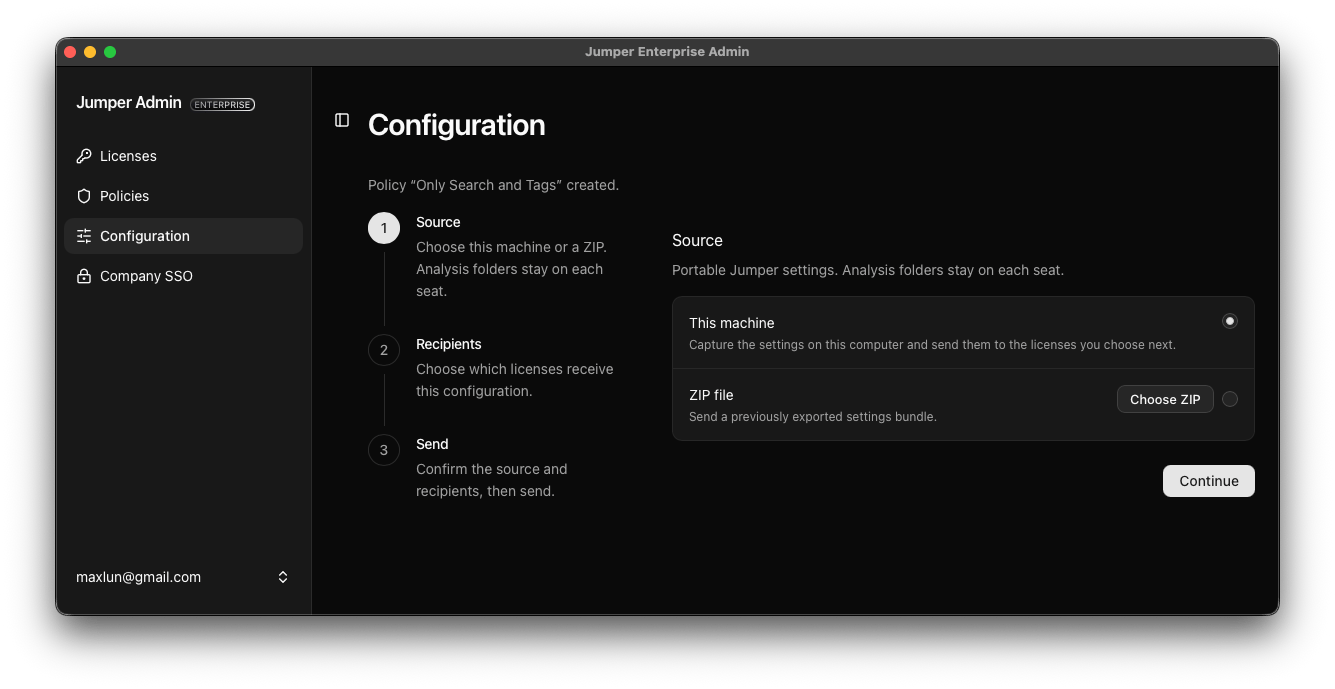Click the "Portable Jumper settings" description
1335x689 pixels.
pos(868,270)
